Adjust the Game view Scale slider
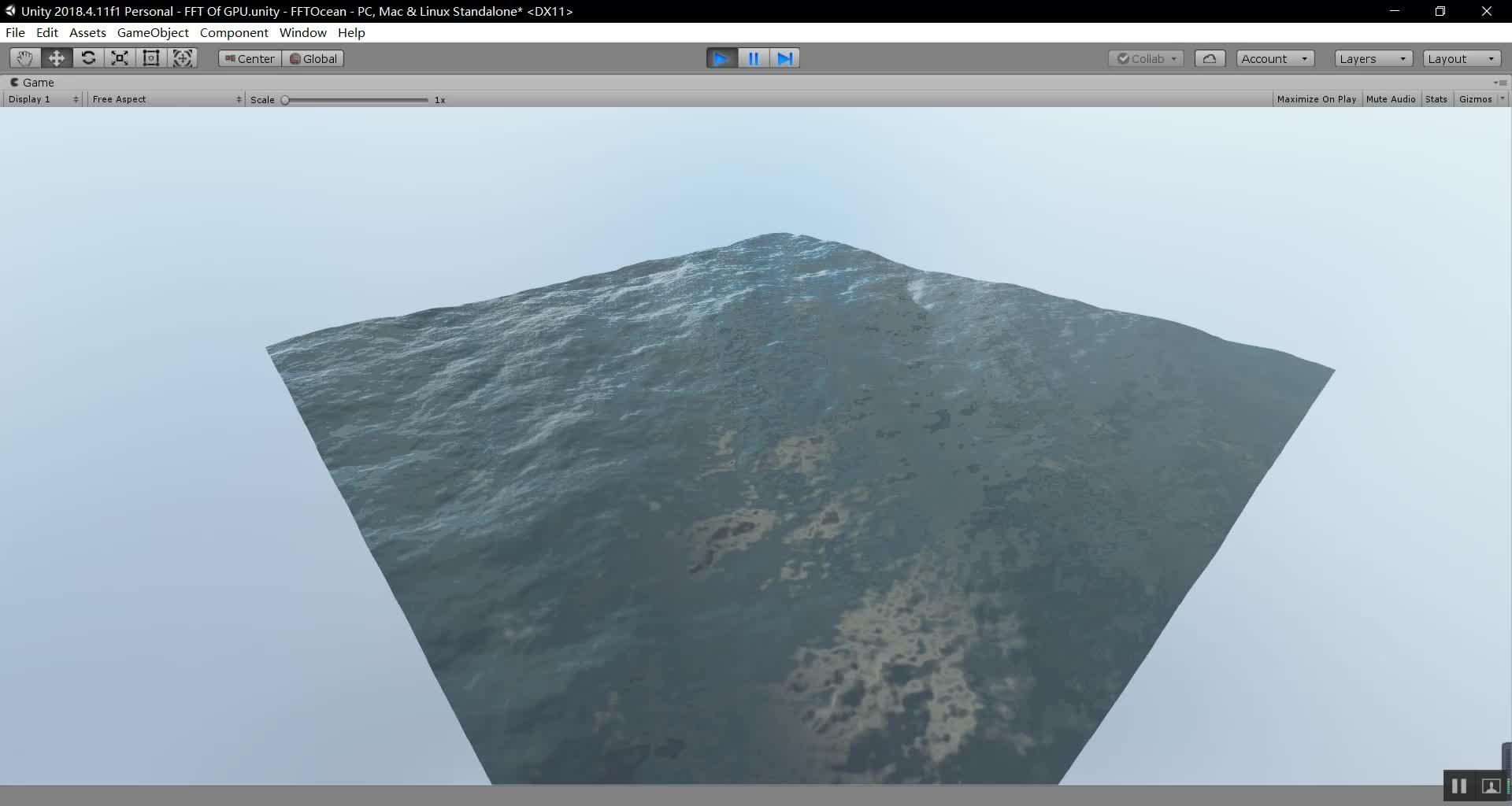The width and height of the screenshot is (1512, 806). pos(354,99)
